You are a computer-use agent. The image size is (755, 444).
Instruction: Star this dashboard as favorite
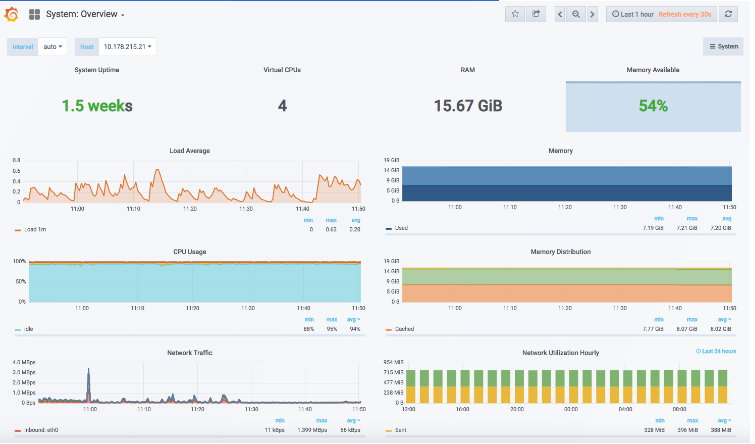click(515, 14)
